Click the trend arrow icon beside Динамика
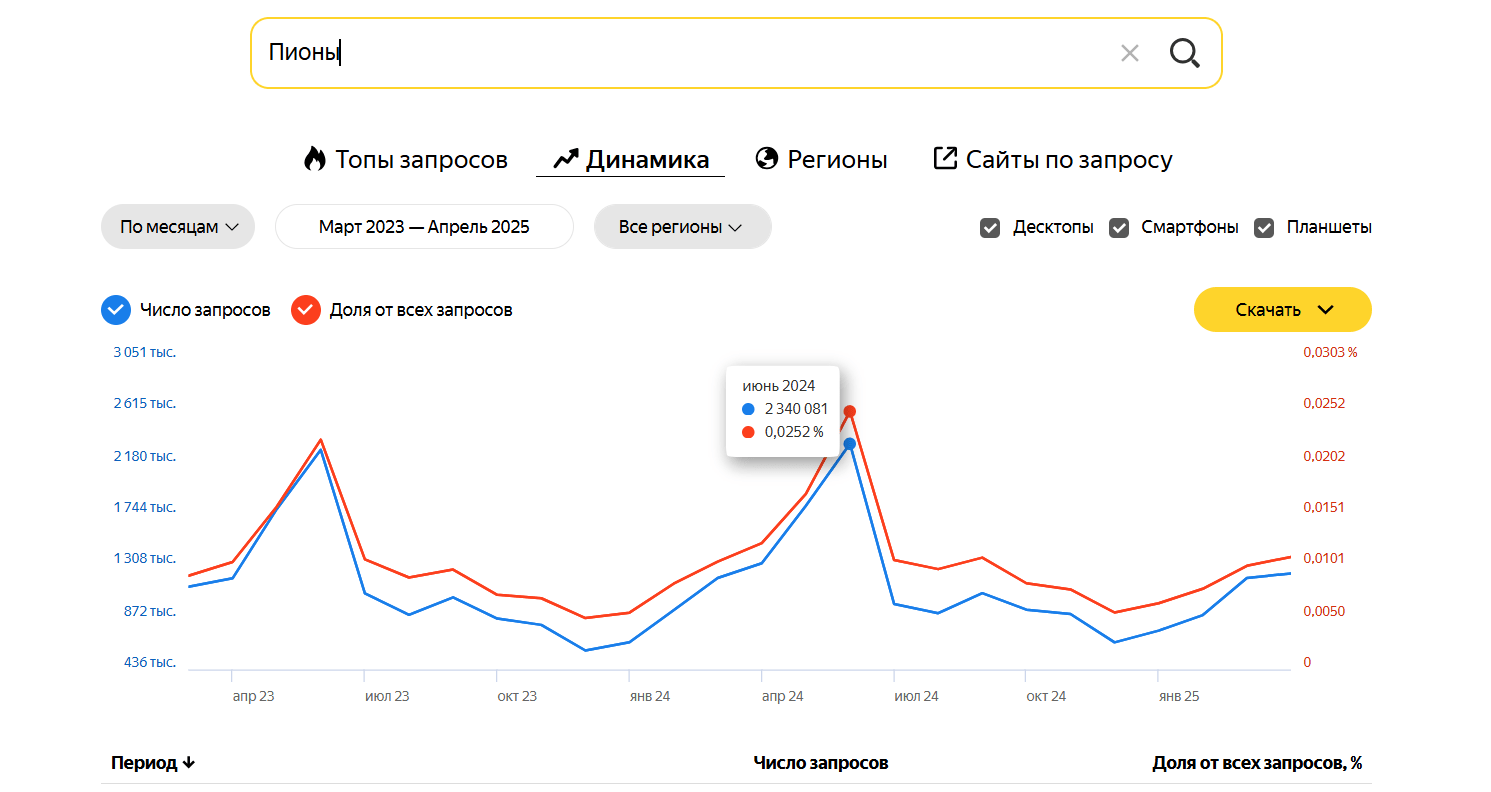Screen dimensions: 1491x792 (x=566, y=159)
